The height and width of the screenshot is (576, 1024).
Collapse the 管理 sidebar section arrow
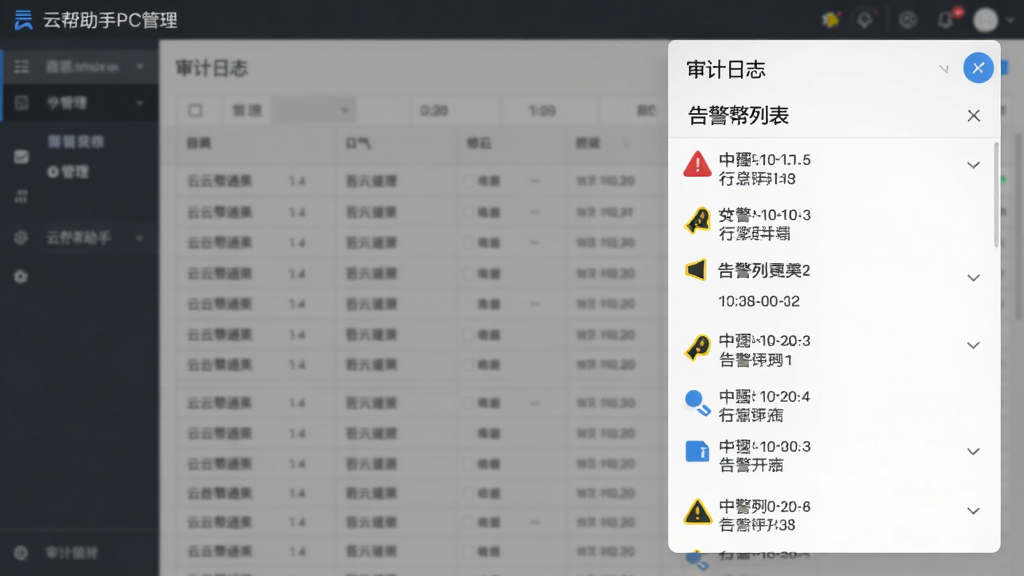coord(140,103)
